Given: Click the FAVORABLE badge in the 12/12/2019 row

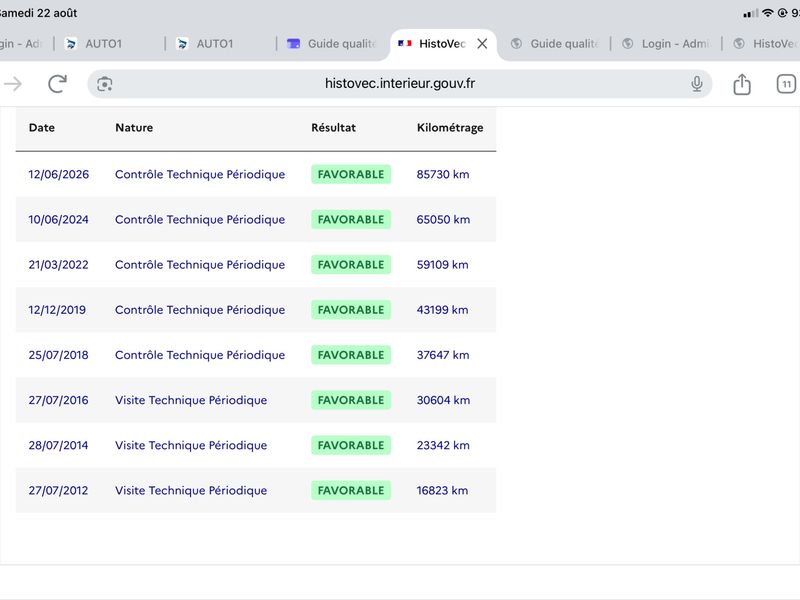Looking at the screenshot, I should click(x=351, y=310).
